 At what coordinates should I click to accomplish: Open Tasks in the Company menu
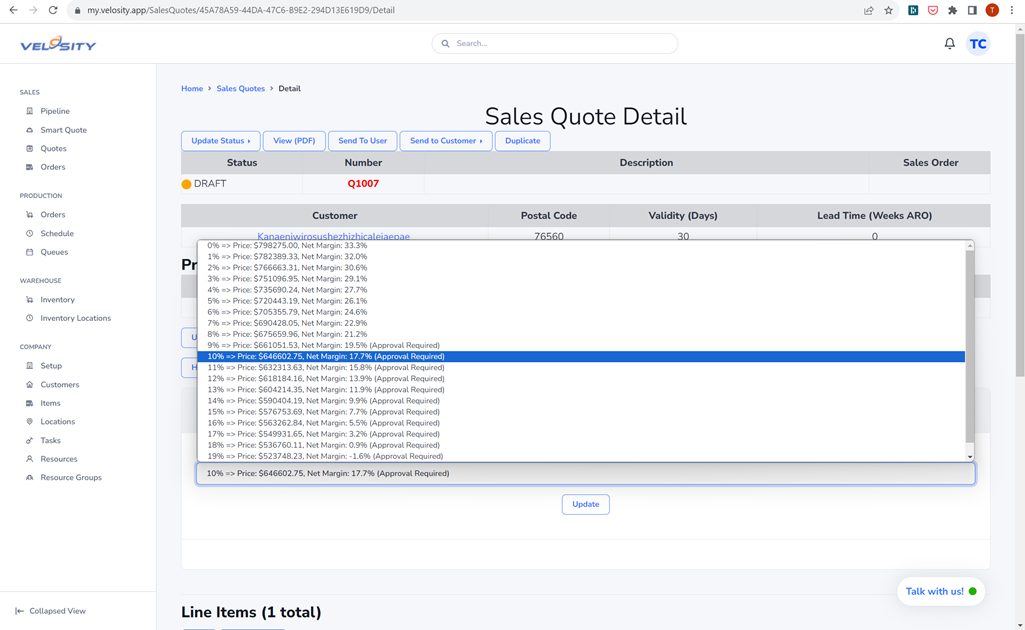pos(50,440)
